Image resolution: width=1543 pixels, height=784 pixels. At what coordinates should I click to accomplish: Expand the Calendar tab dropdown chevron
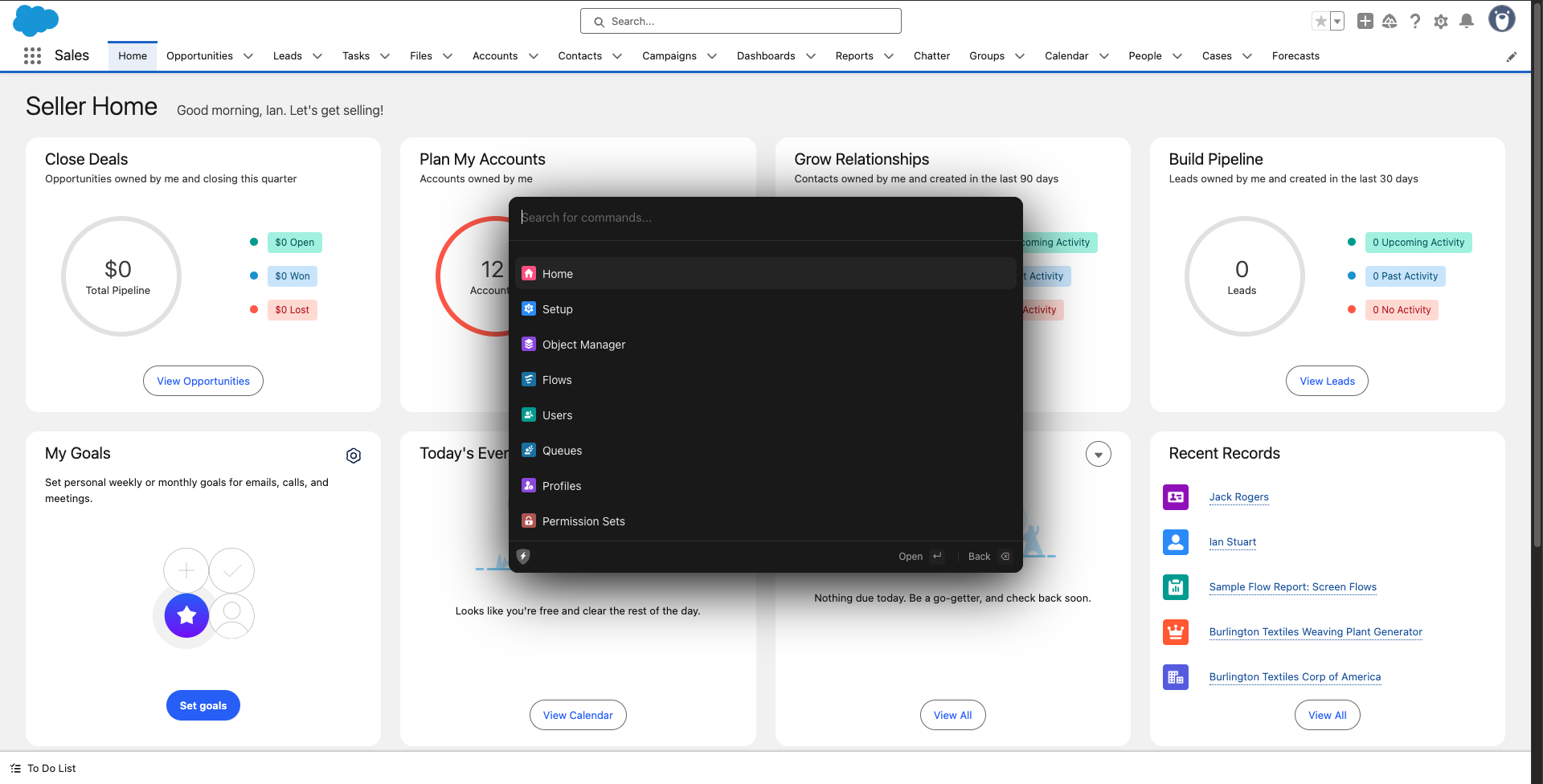tap(1104, 56)
